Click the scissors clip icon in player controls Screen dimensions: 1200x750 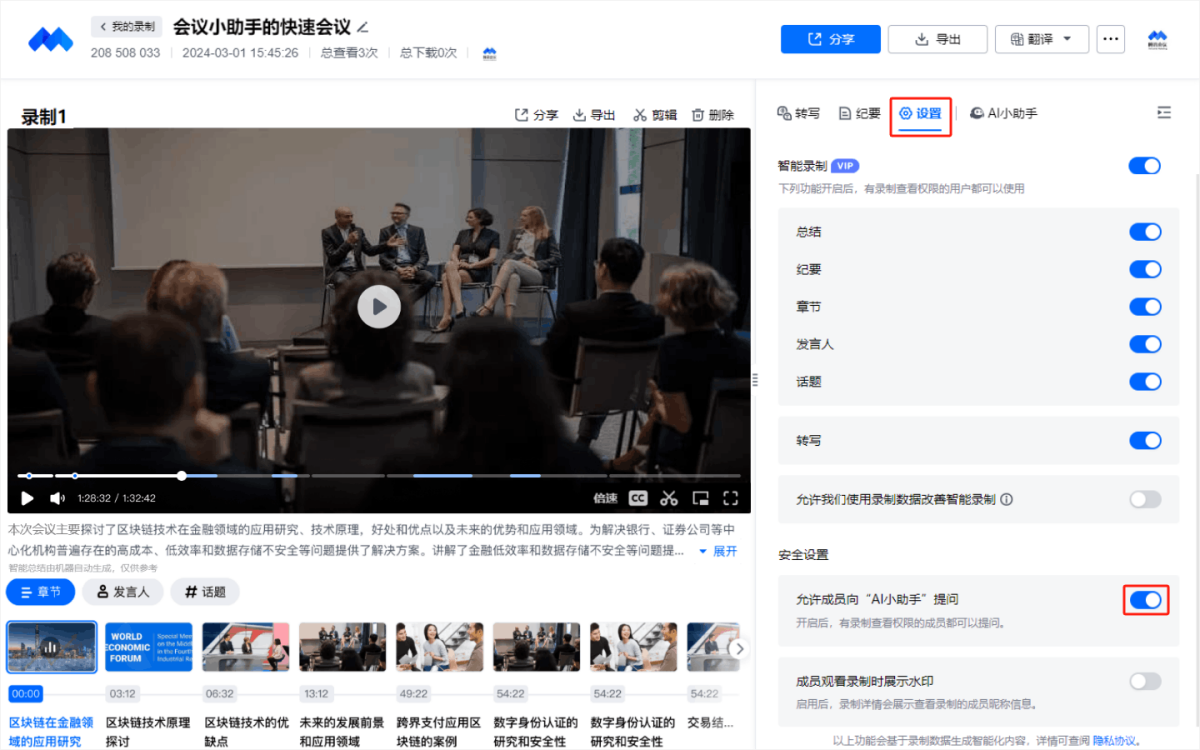coord(669,498)
